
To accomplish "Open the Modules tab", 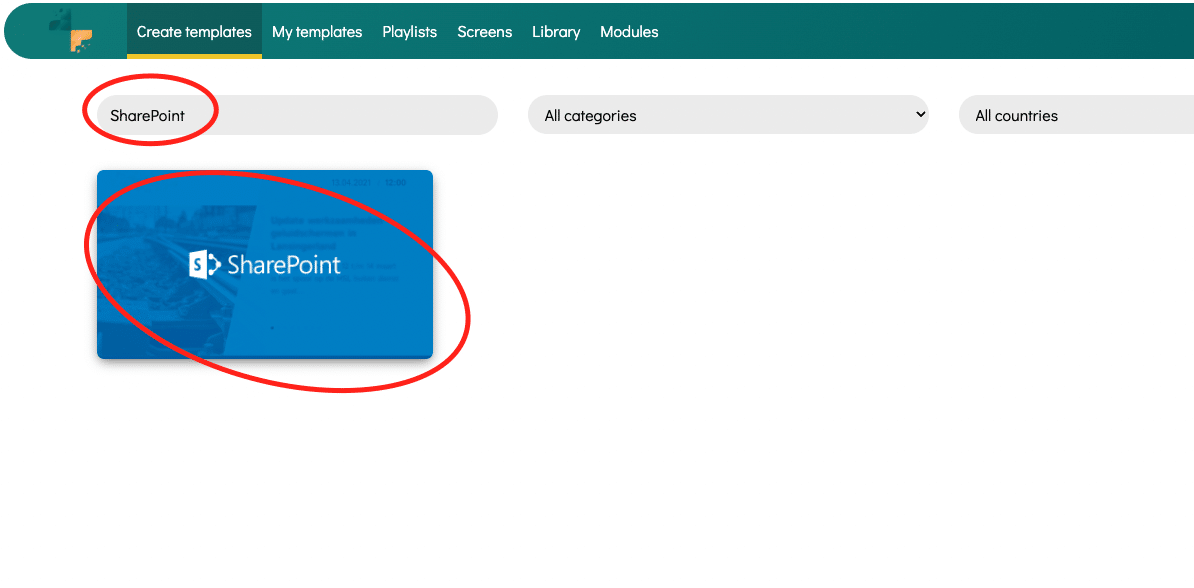I will (x=629, y=32).
